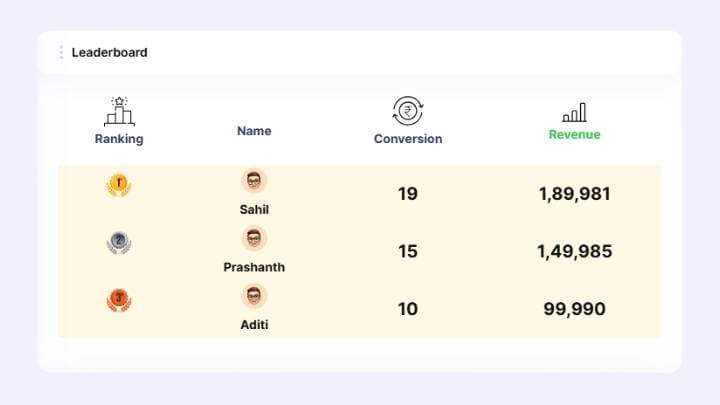
Task: Click revenue value 1,89,981
Action: (x=574, y=194)
